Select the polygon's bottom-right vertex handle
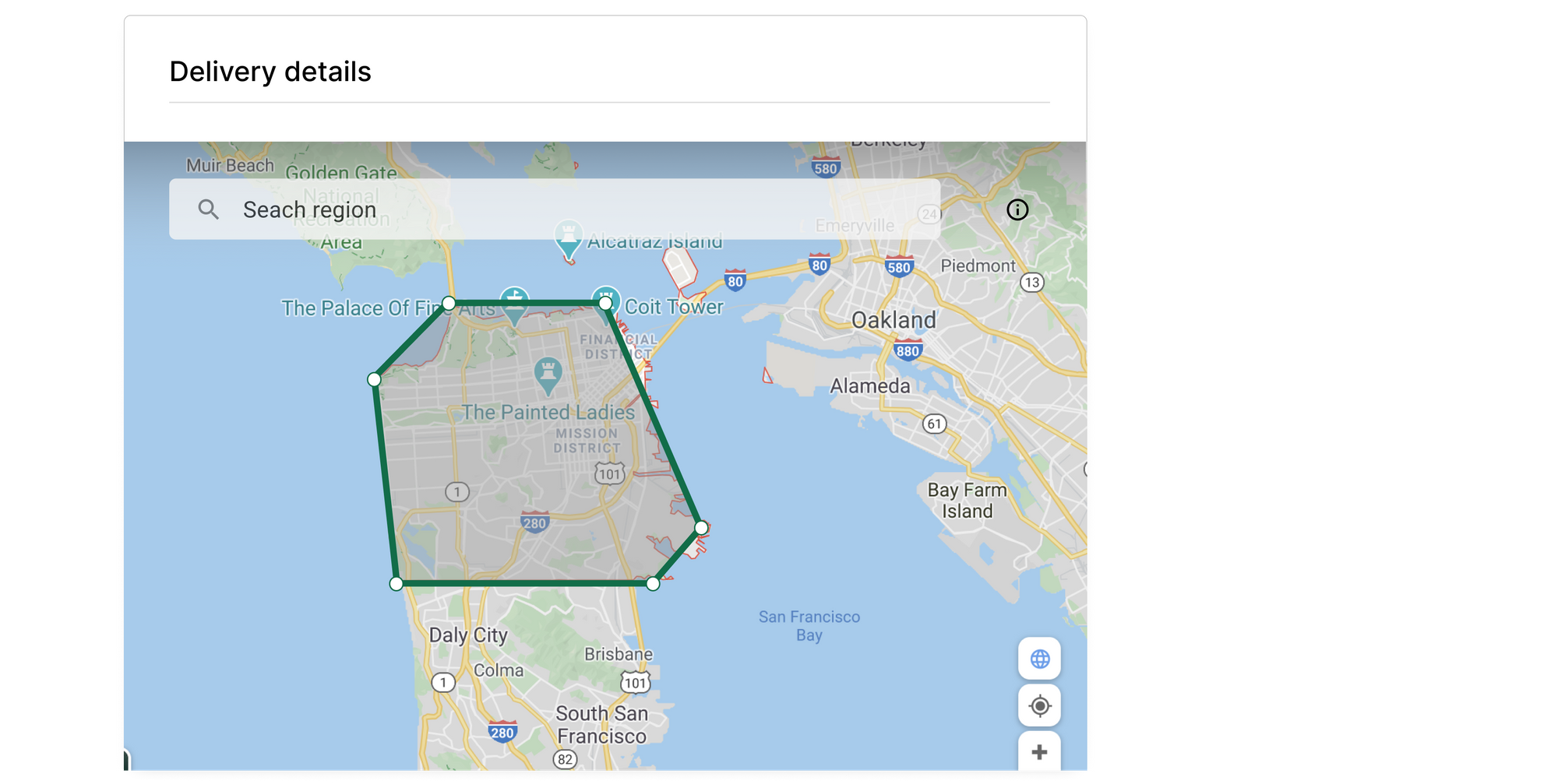 [653, 583]
